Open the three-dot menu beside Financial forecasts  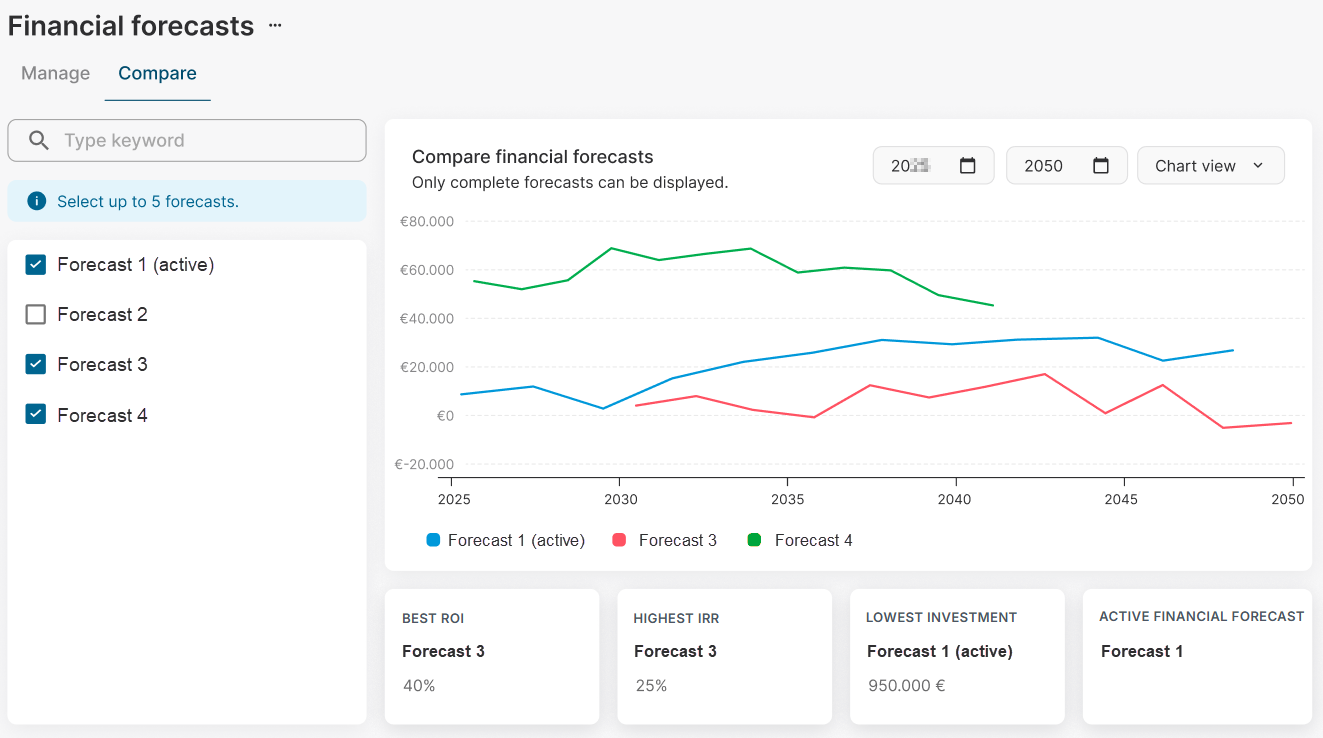click(x=275, y=26)
